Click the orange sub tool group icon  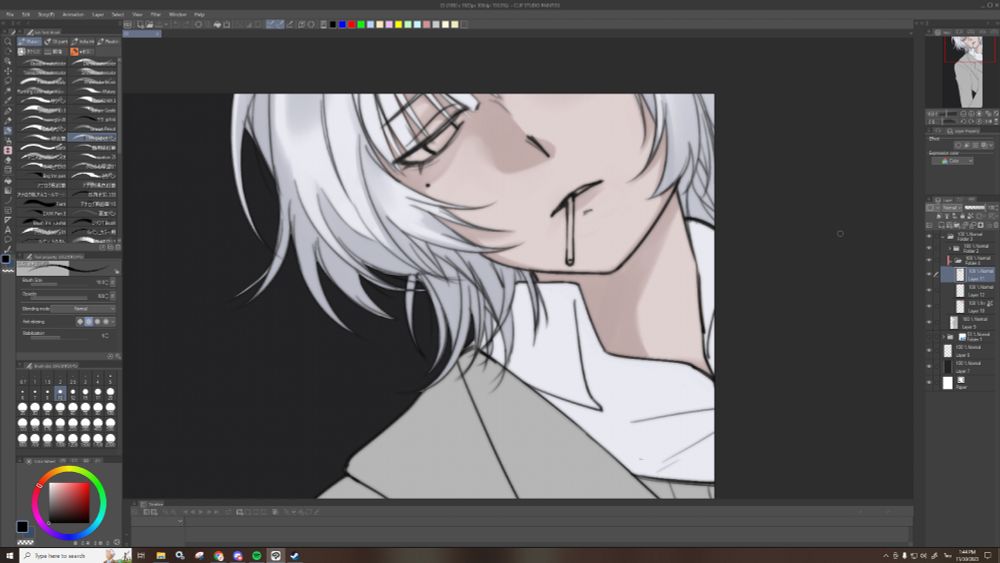pos(75,52)
